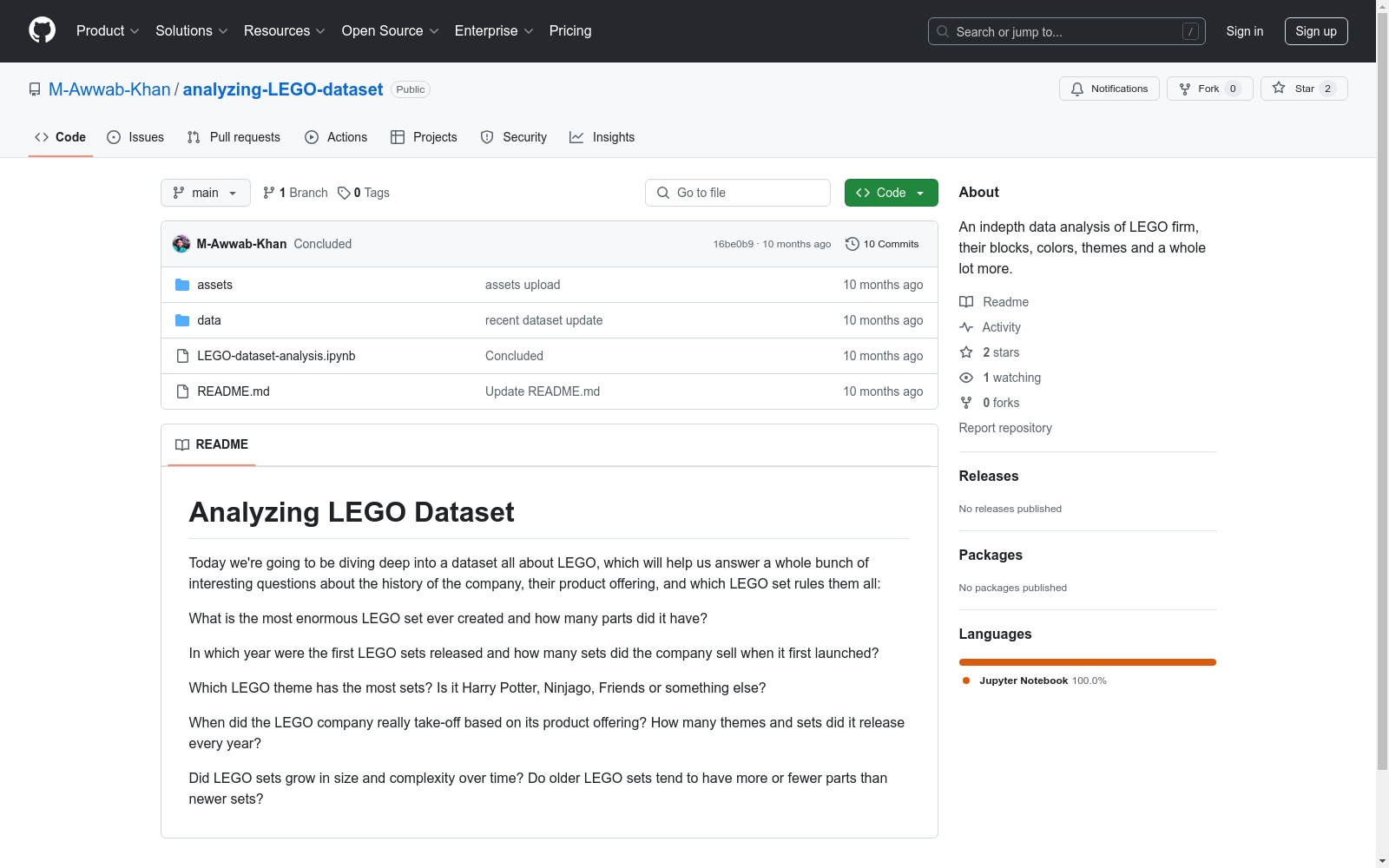
Task: Click the Notifications bell icon
Action: 1077,89
